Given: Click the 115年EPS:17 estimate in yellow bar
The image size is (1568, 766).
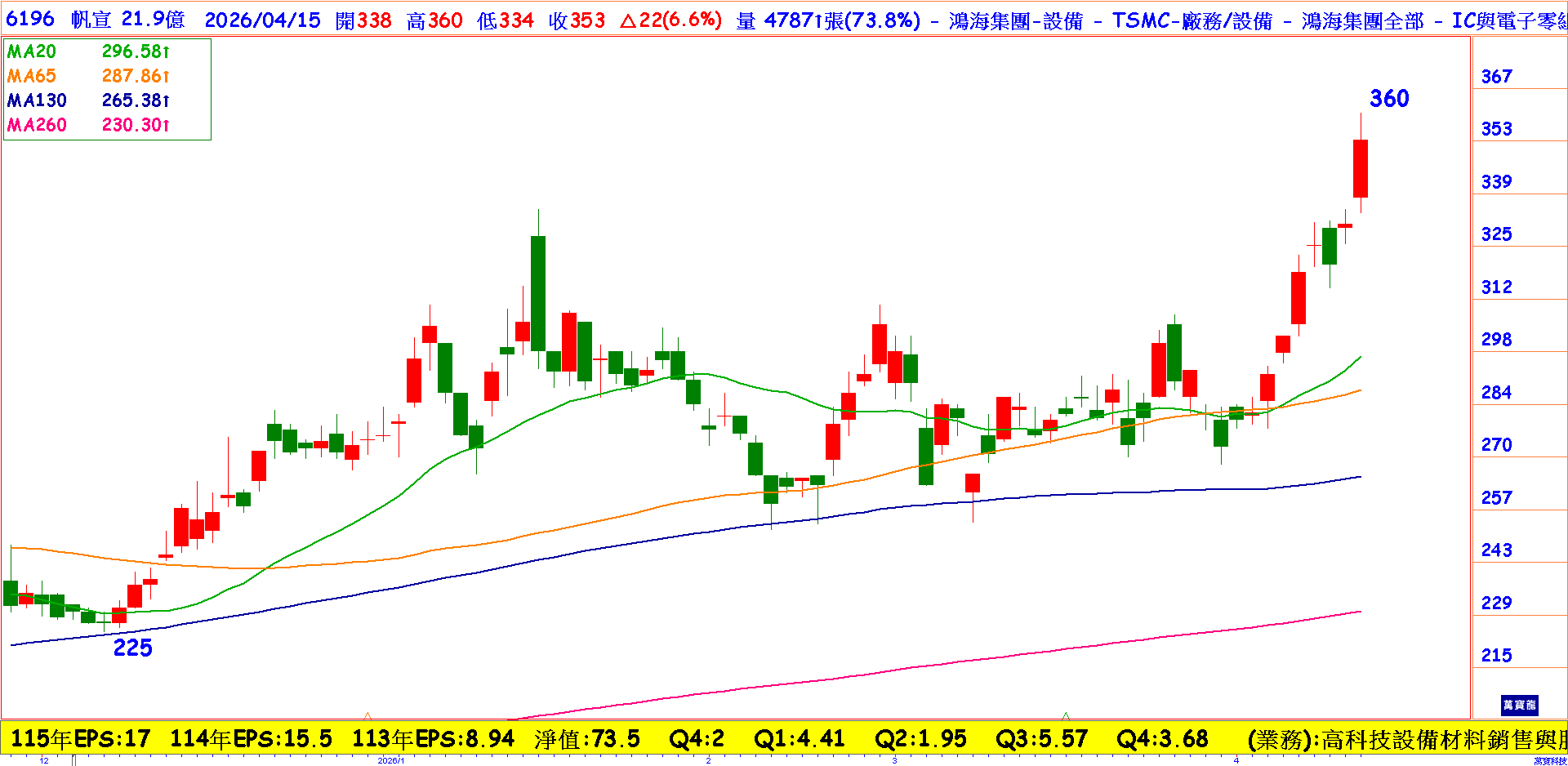Looking at the screenshot, I should (80, 739).
